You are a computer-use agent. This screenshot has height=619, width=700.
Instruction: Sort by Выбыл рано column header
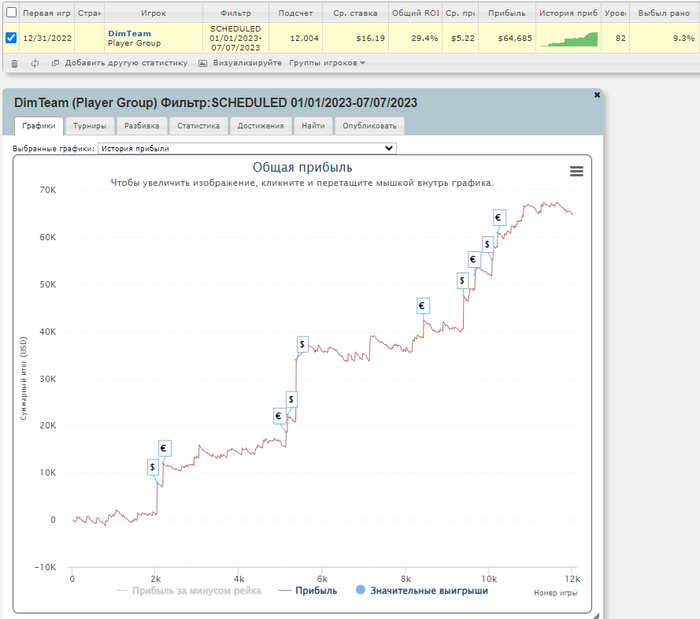[x=664, y=13]
